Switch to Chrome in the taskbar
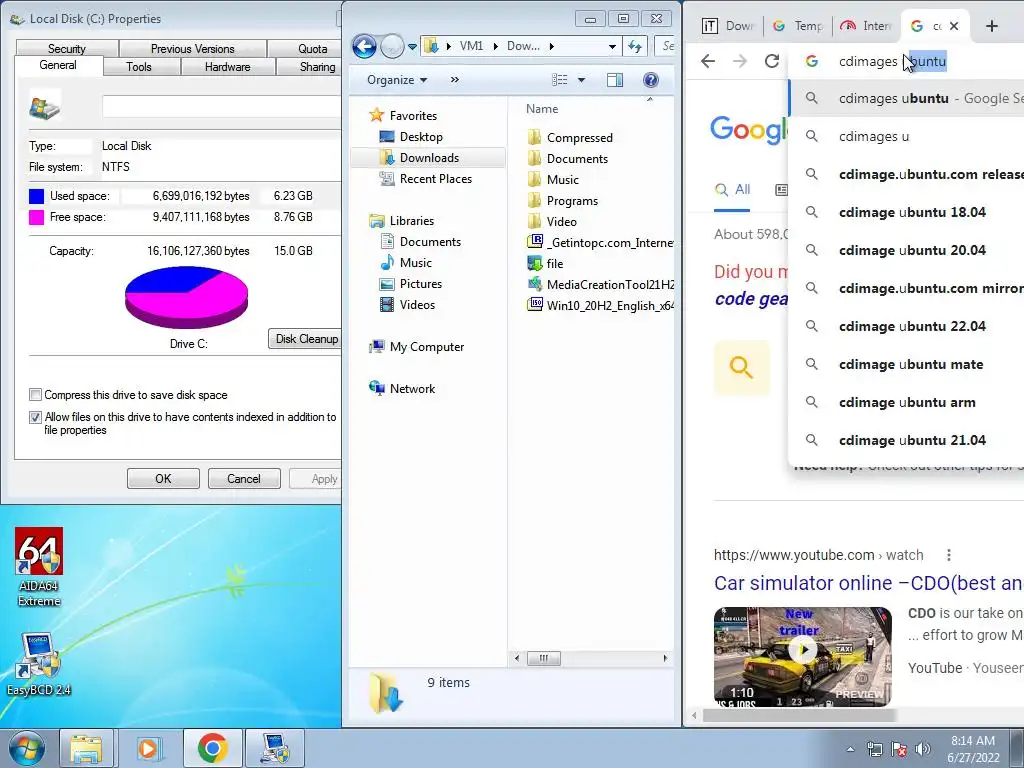 pos(213,748)
